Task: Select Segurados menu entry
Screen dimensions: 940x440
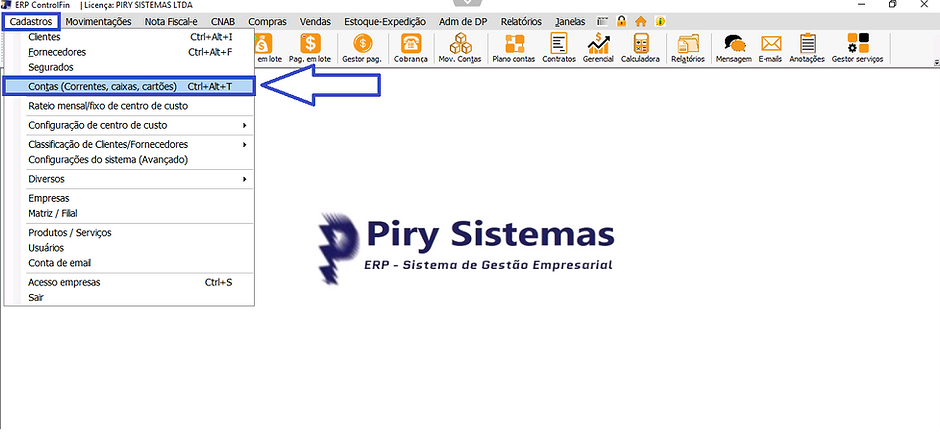Action: click(129, 67)
